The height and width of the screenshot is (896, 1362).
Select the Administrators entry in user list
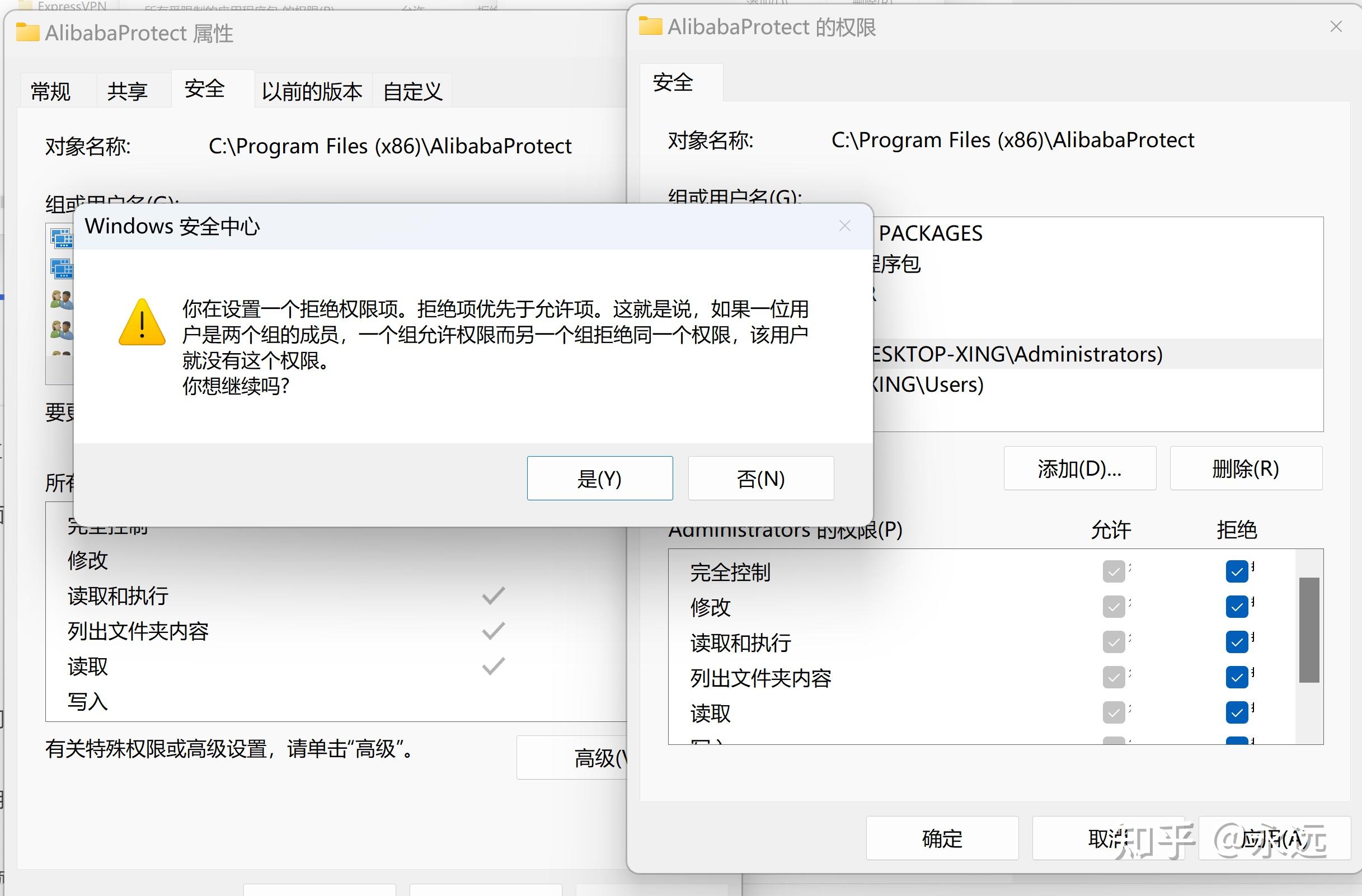(1098, 354)
